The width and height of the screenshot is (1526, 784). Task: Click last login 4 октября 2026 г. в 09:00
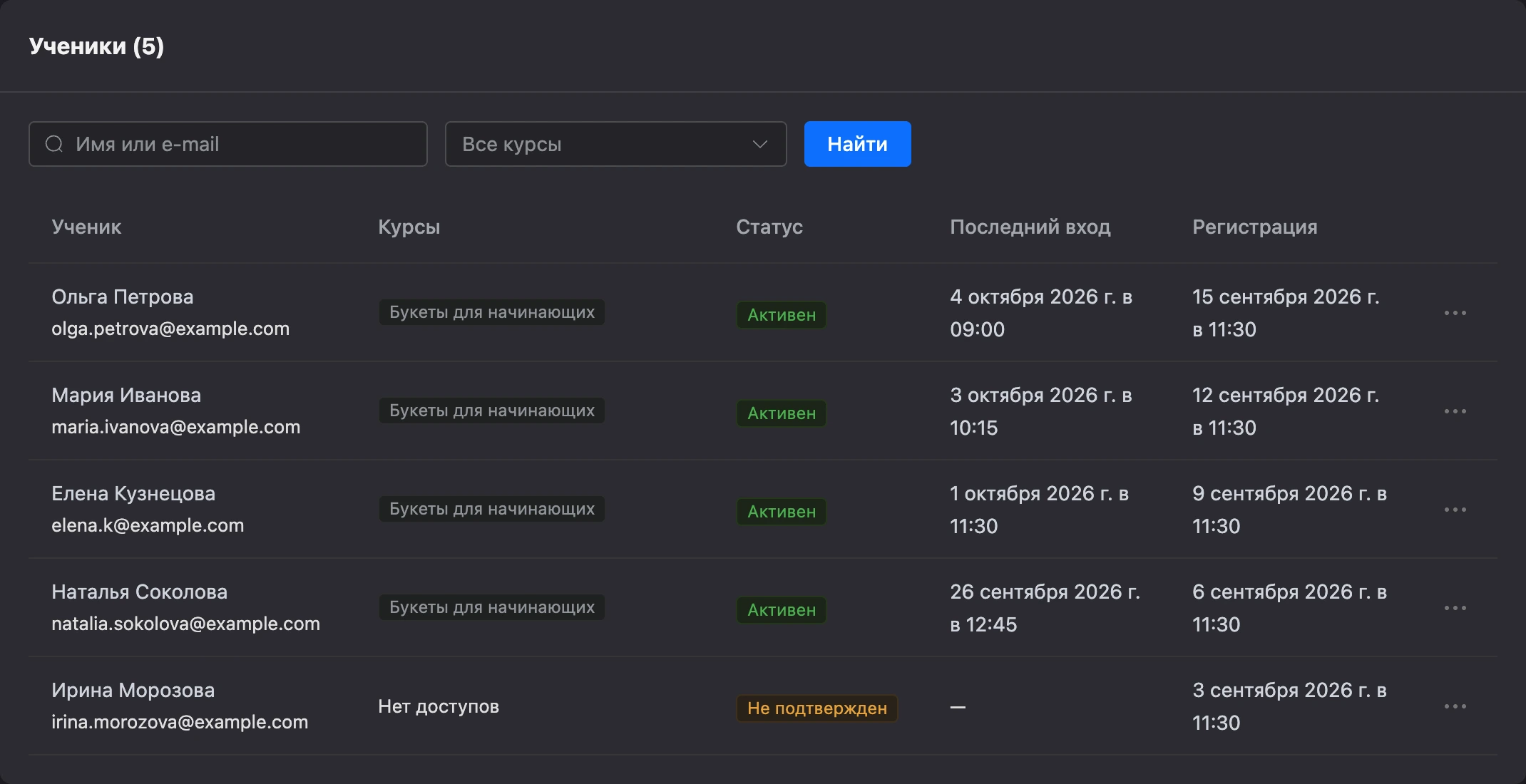click(x=1041, y=313)
